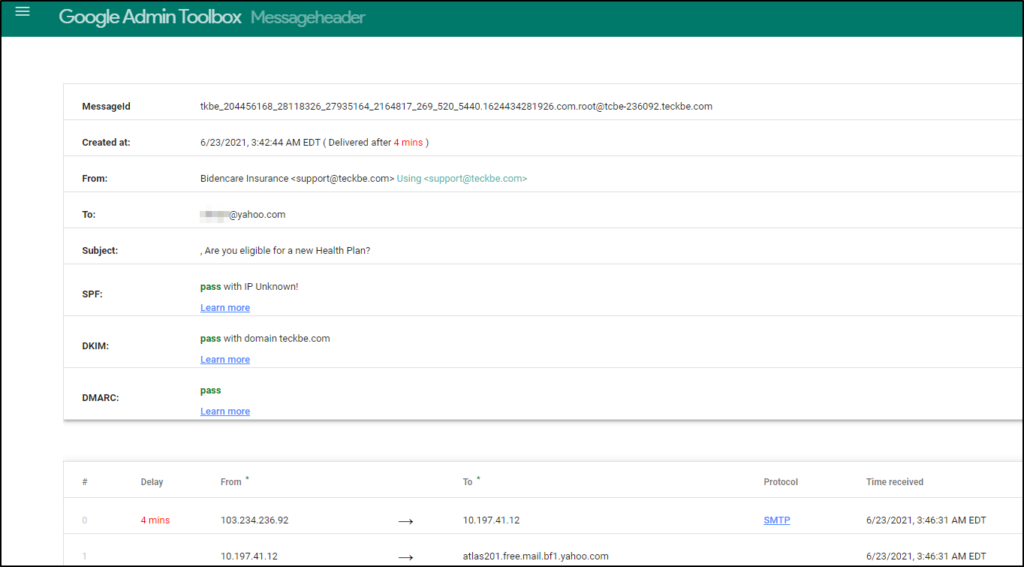
Task: Click the Protocol column header
Action: tap(780, 482)
